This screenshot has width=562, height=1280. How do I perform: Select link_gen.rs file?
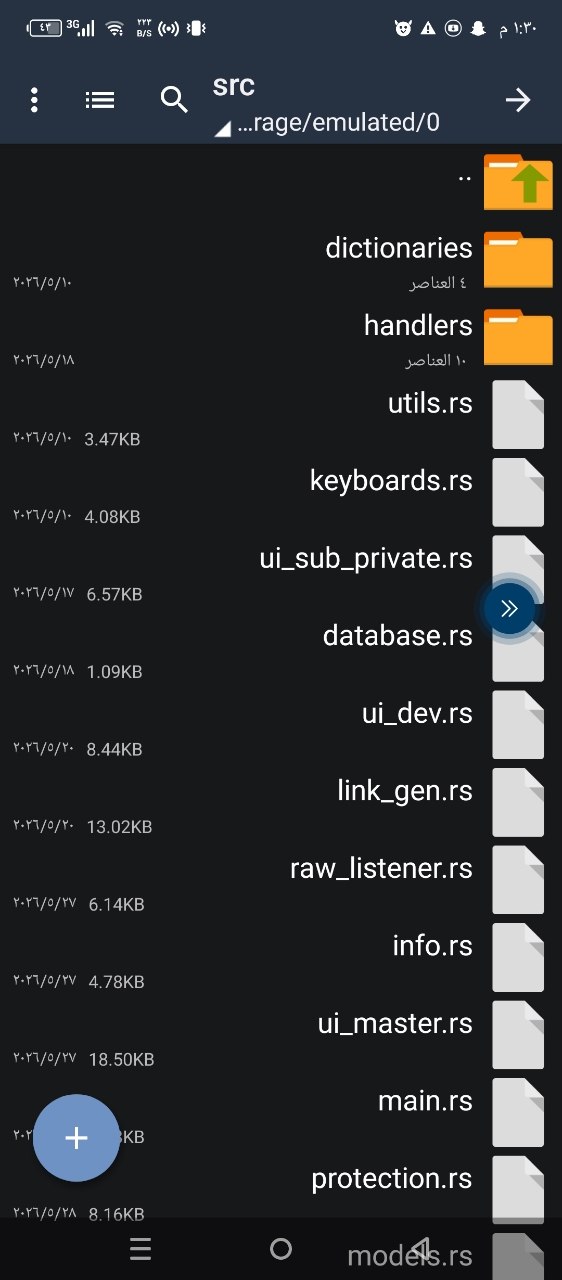(x=281, y=802)
